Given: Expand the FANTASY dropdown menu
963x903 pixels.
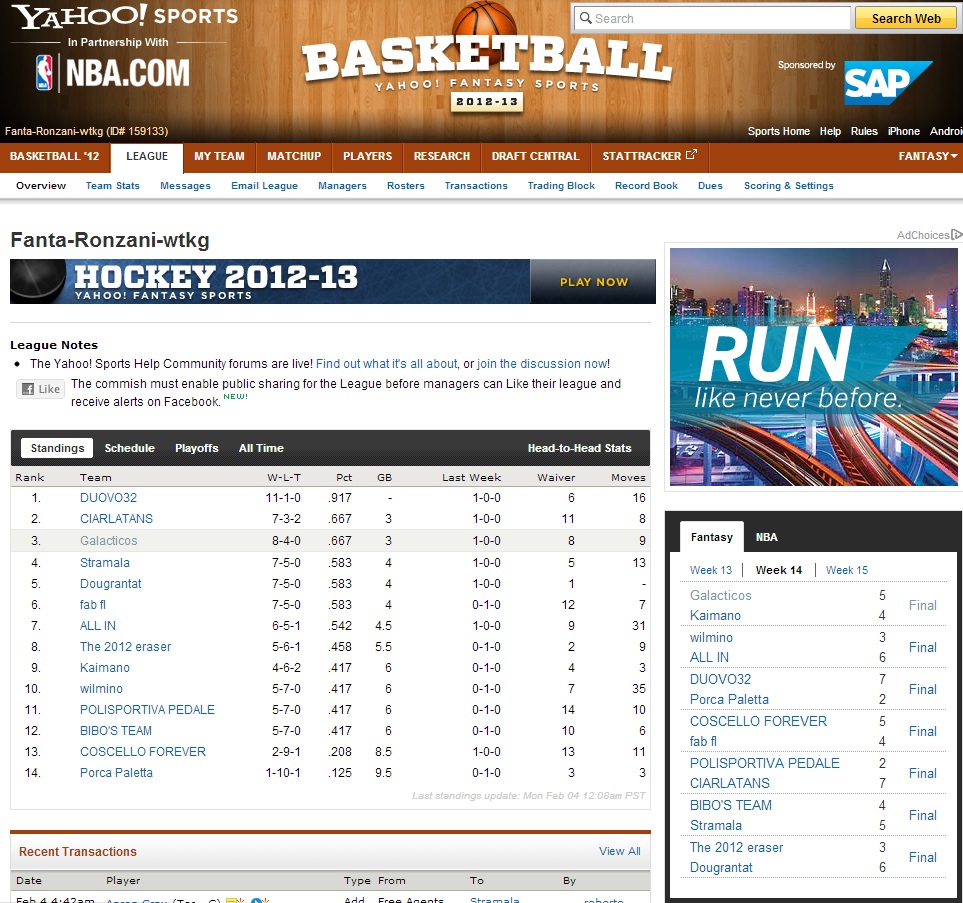Looking at the screenshot, I should pos(927,156).
